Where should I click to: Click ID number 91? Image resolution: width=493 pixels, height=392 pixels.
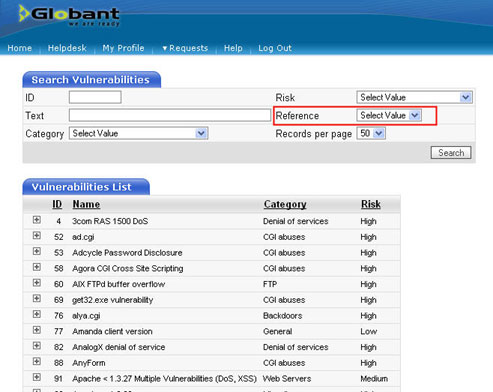point(59,379)
